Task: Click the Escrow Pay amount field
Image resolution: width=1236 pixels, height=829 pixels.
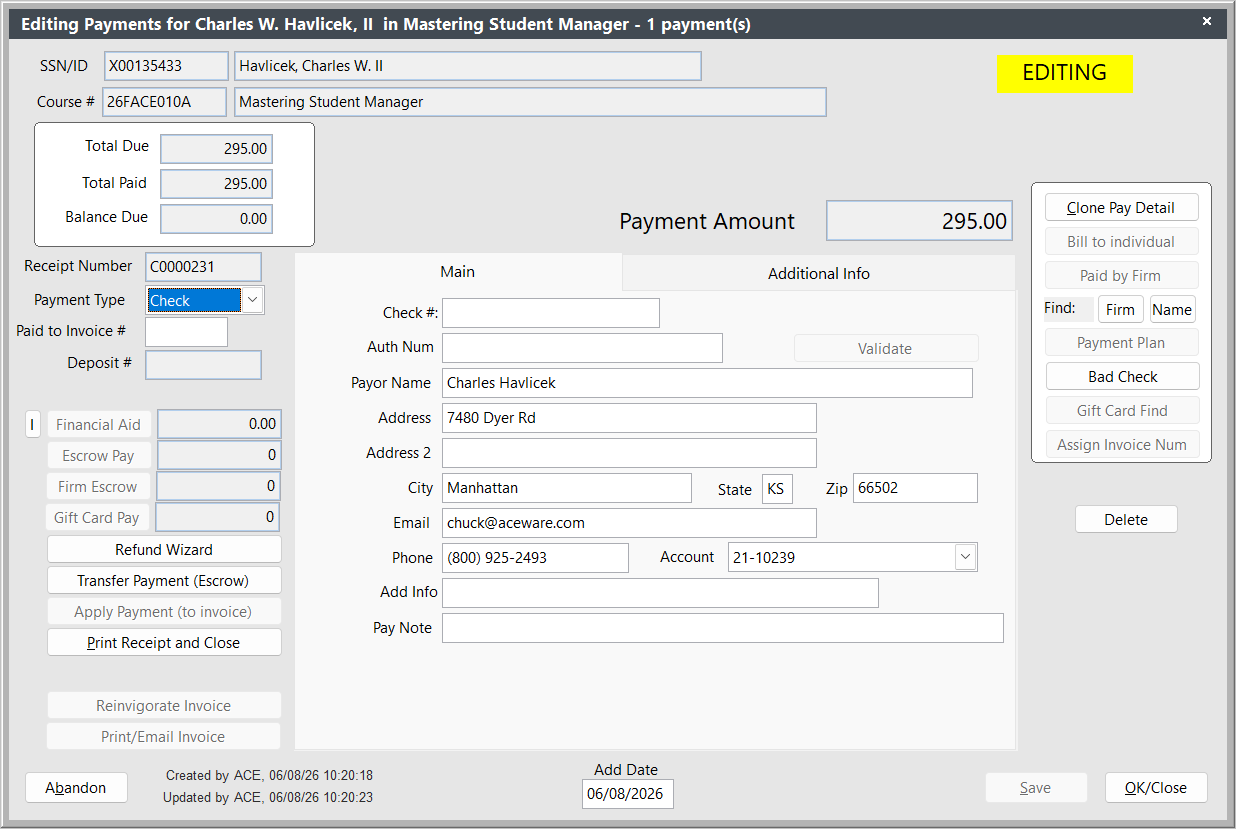Action: tap(219, 455)
